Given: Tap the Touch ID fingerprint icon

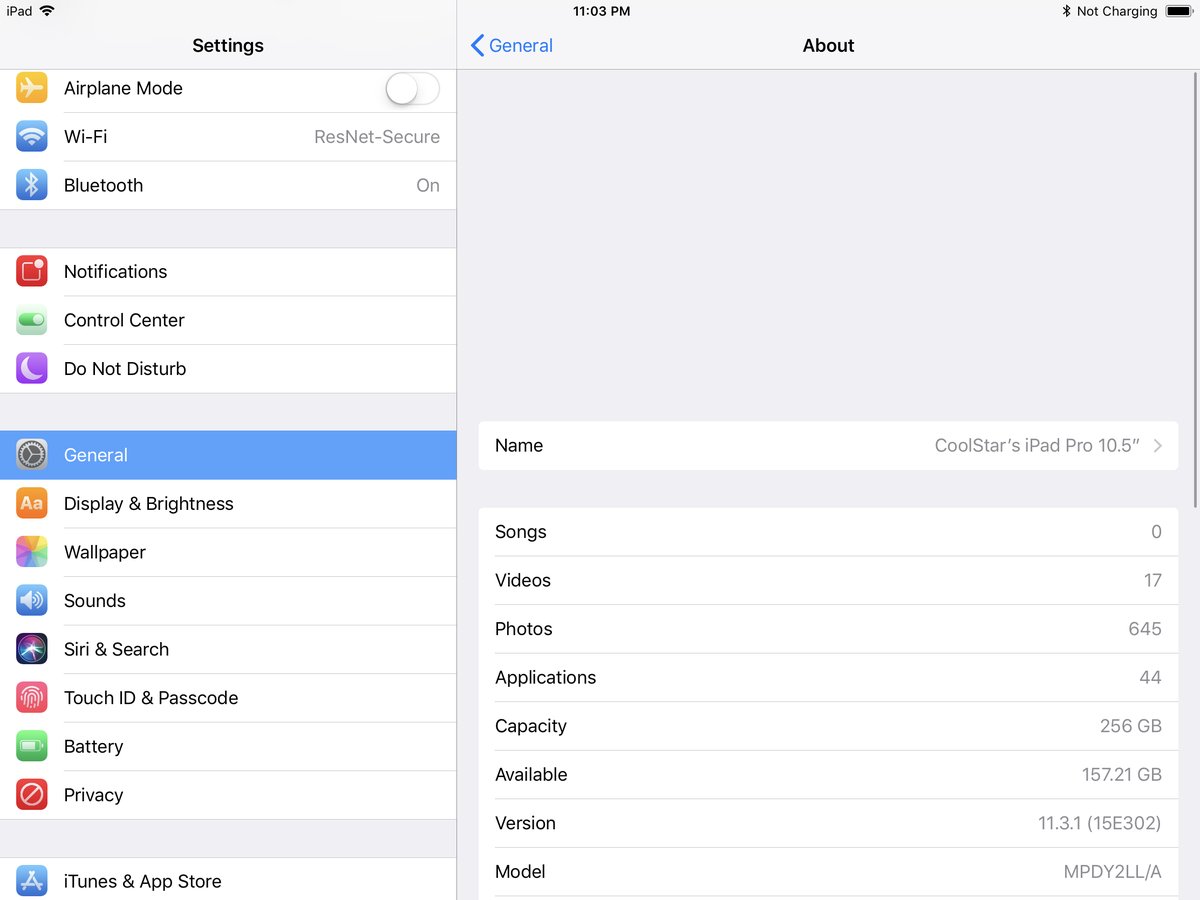Looking at the screenshot, I should (32, 698).
